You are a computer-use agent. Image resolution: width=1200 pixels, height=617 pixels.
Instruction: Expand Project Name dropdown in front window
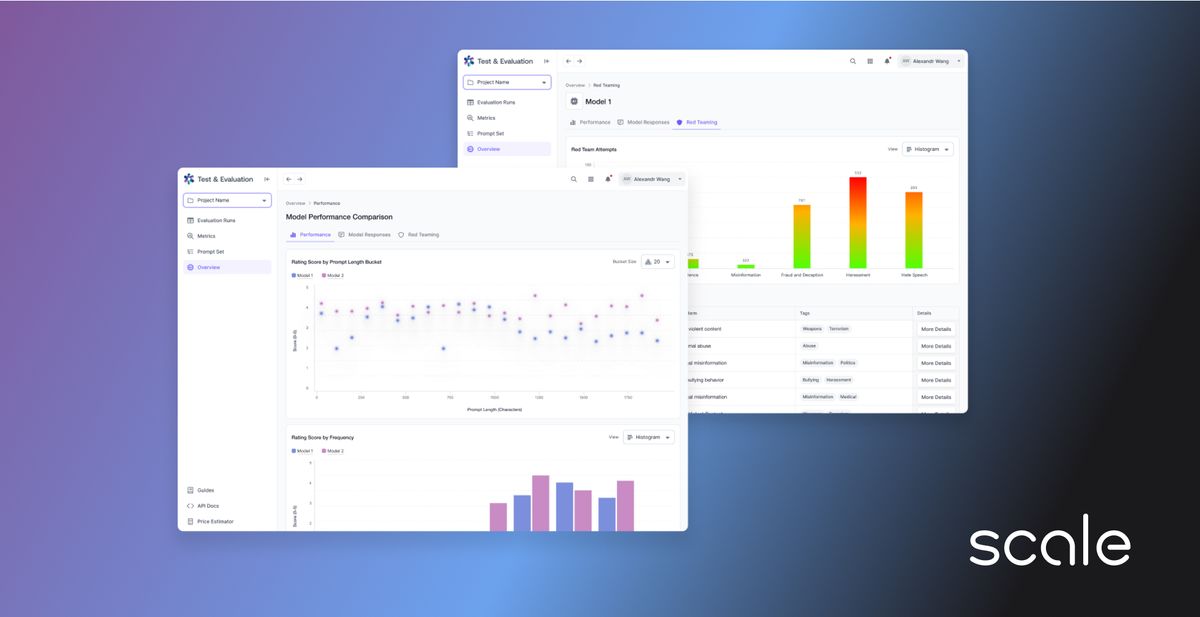point(227,200)
